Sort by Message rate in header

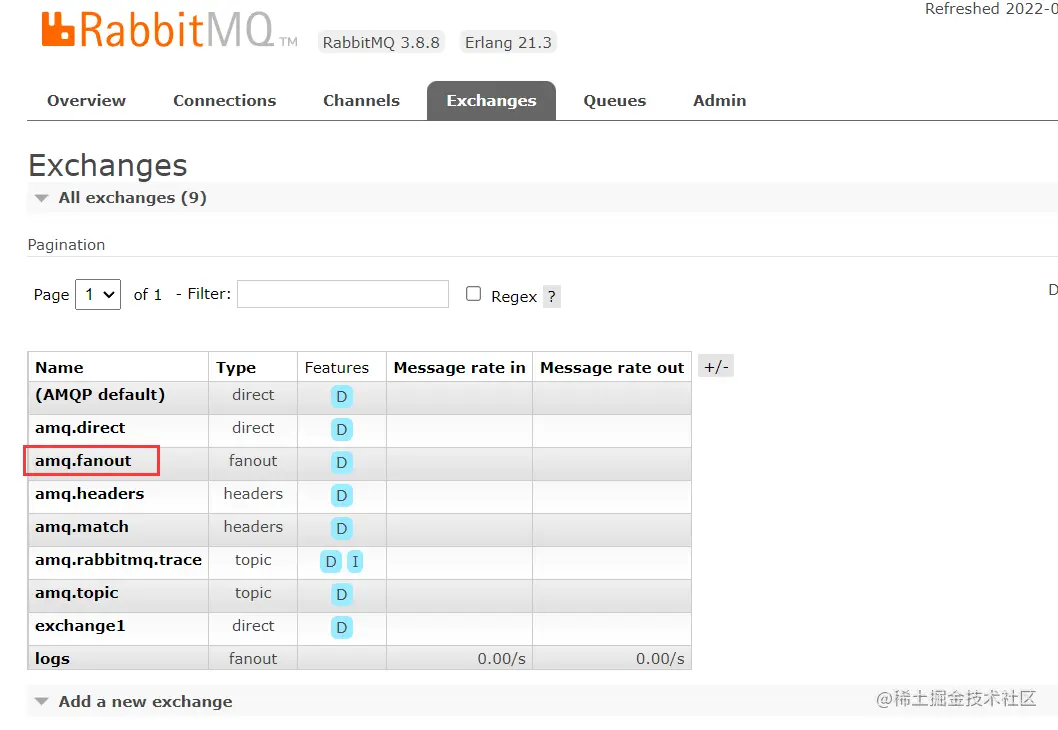point(460,368)
